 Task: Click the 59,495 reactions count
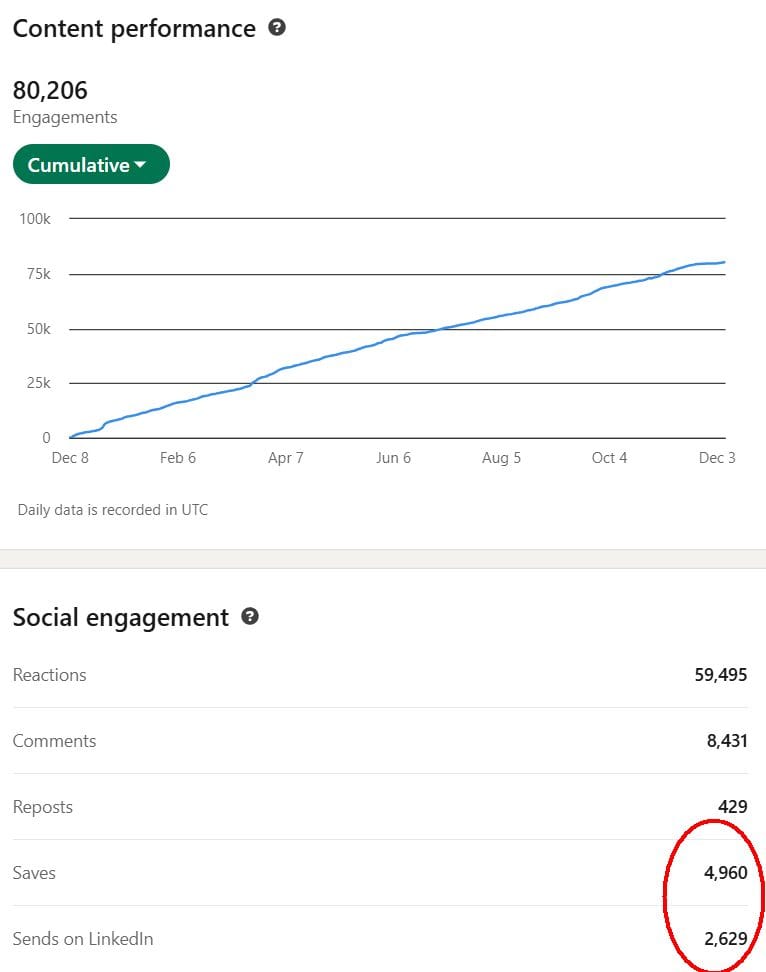tap(720, 675)
